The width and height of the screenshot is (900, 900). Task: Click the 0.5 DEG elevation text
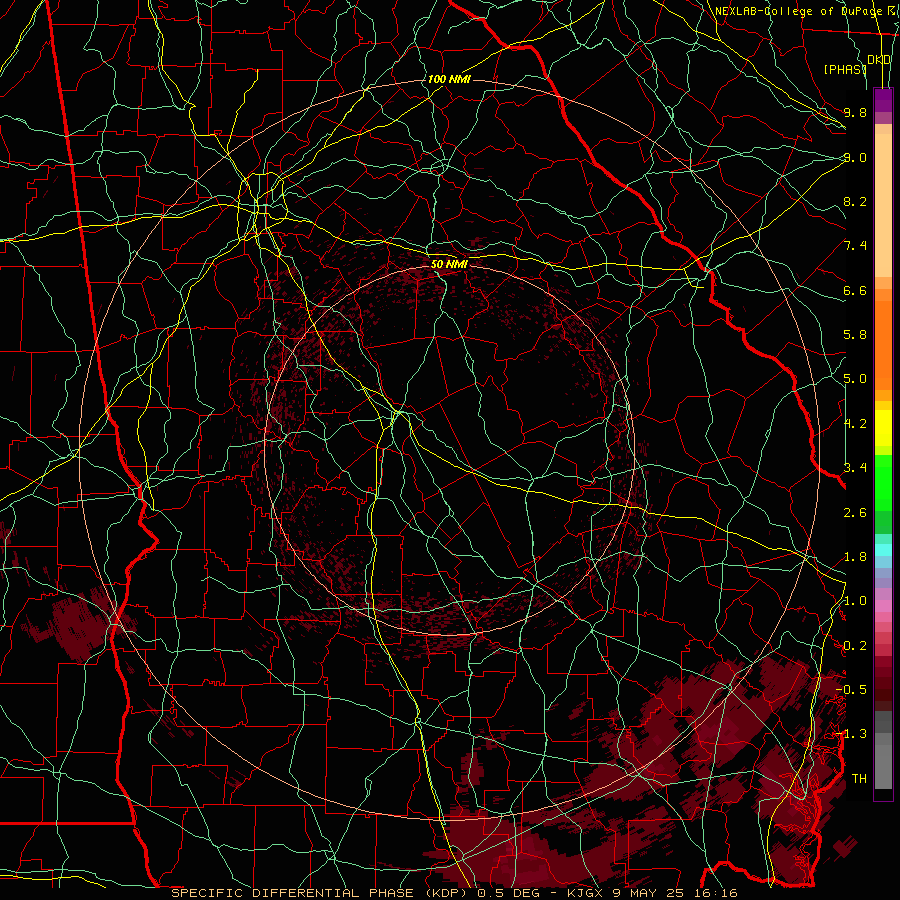[511, 893]
